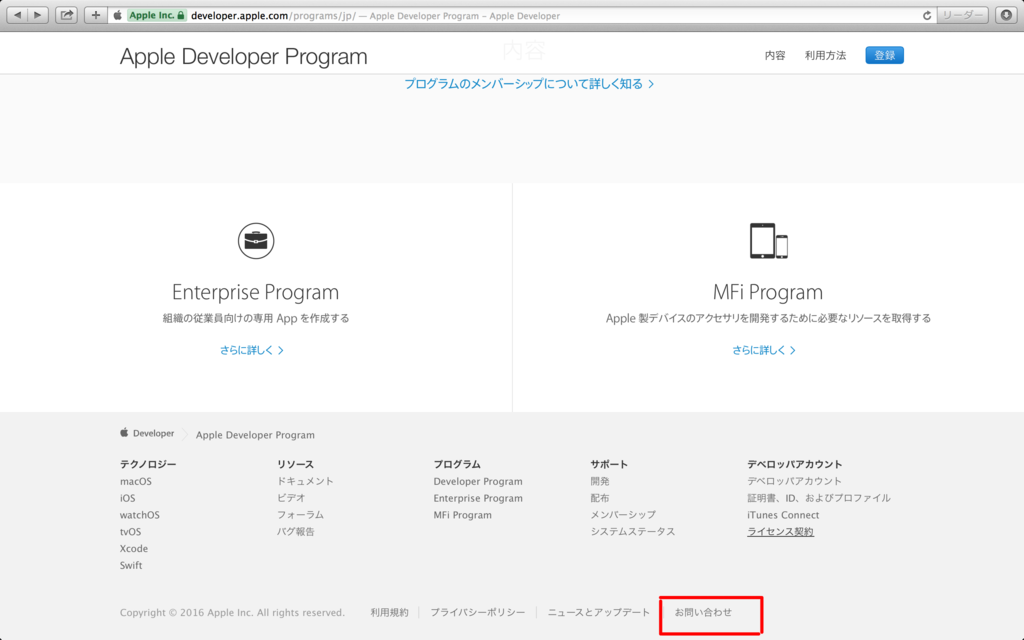The height and width of the screenshot is (640, 1024).
Task: Go forward with Safari's forward arrow
Action: (x=38, y=15)
